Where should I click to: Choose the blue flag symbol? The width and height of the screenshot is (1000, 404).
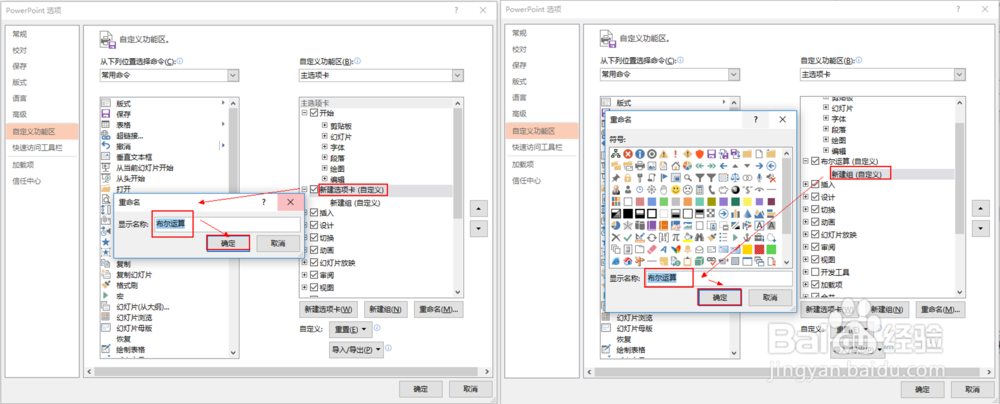(664, 178)
